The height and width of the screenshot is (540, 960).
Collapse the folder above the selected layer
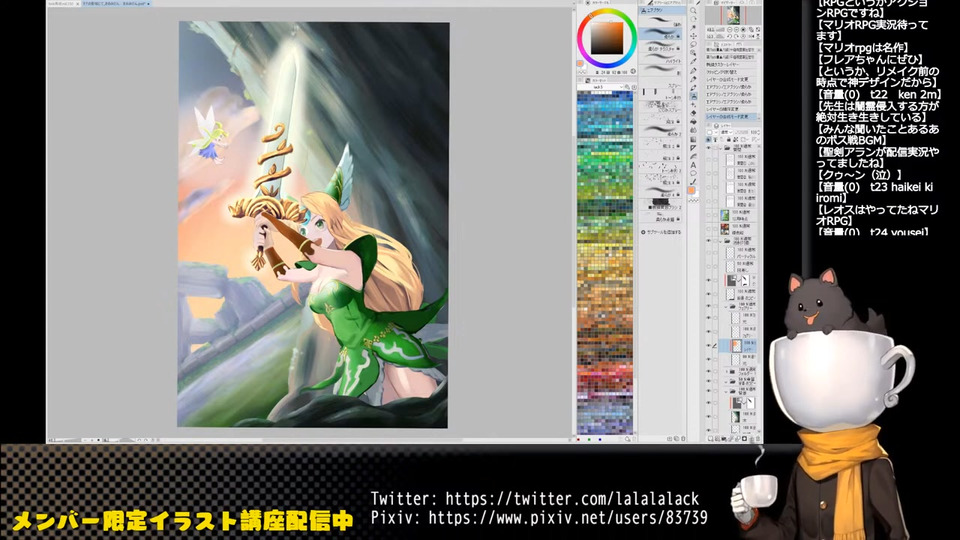tap(726, 306)
